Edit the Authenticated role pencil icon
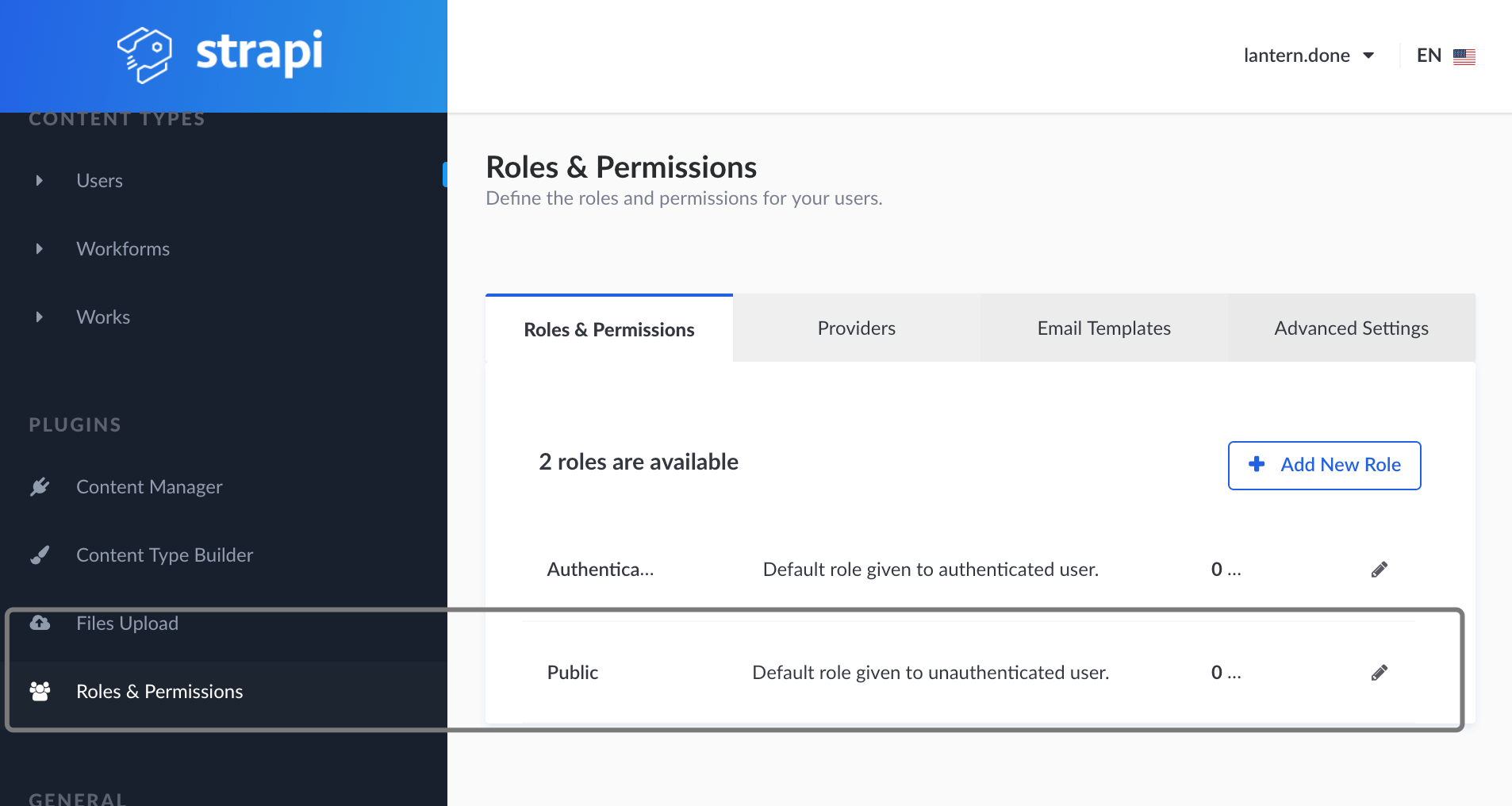Viewport: 1512px width, 806px height. 1380,570
